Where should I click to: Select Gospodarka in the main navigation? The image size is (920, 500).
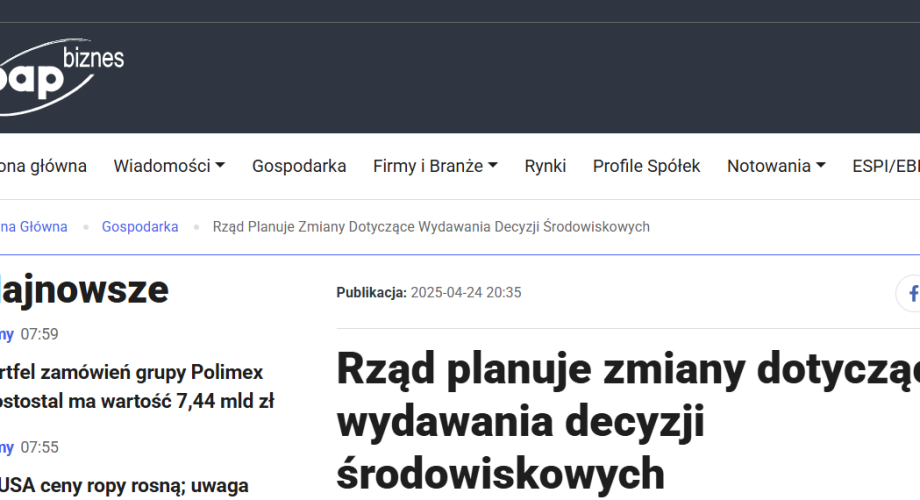[299, 166]
